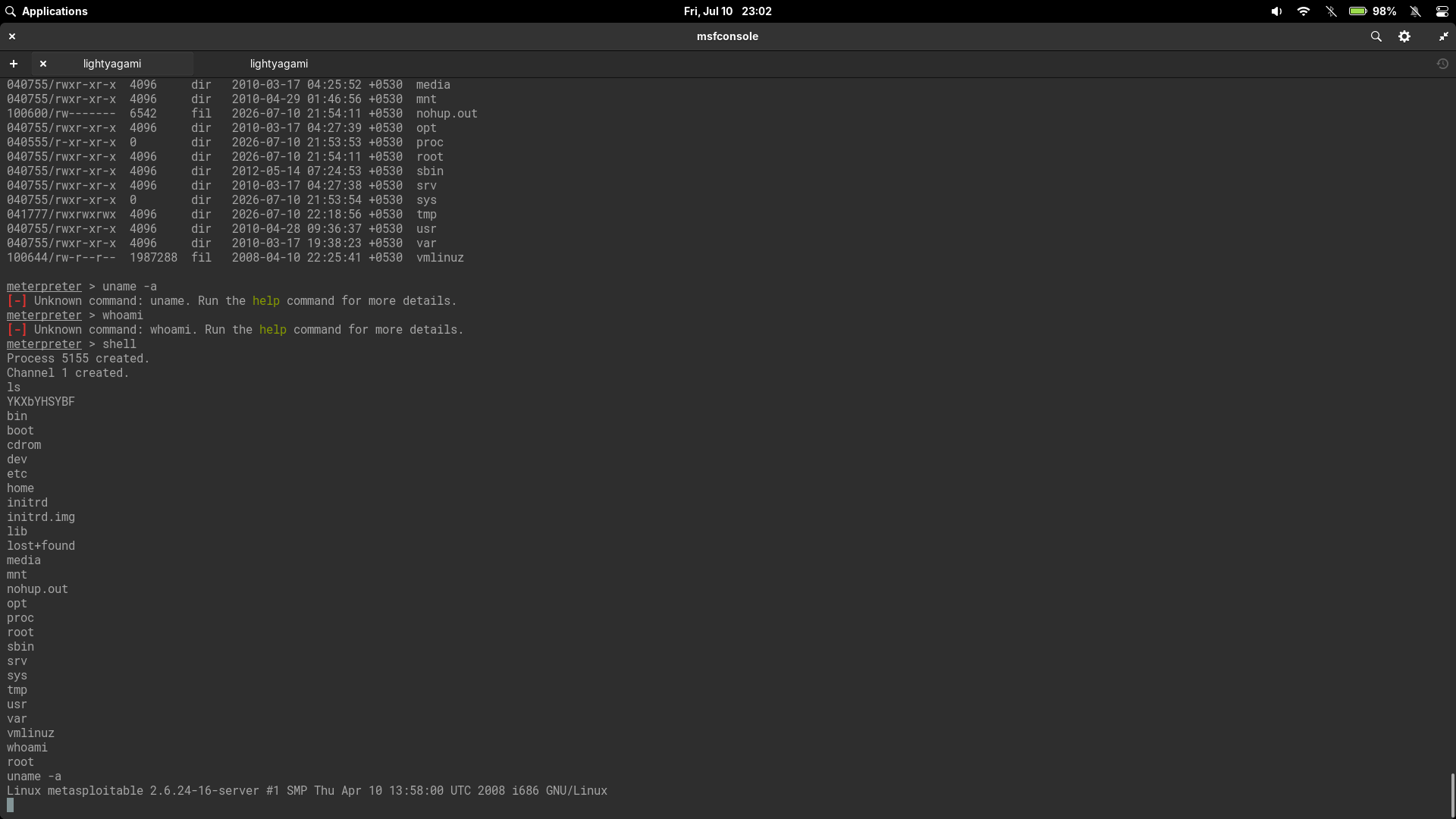Click the 040555/r-xr-xr-x permissions entry
The image size is (1456, 819).
(x=61, y=143)
